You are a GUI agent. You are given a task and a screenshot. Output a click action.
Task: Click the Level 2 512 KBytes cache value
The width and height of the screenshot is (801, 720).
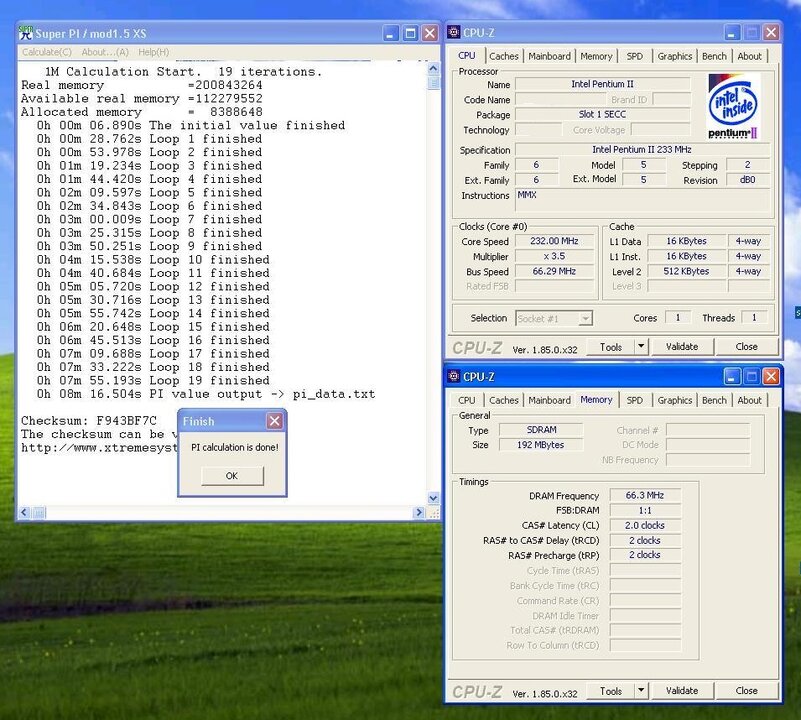point(686,271)
